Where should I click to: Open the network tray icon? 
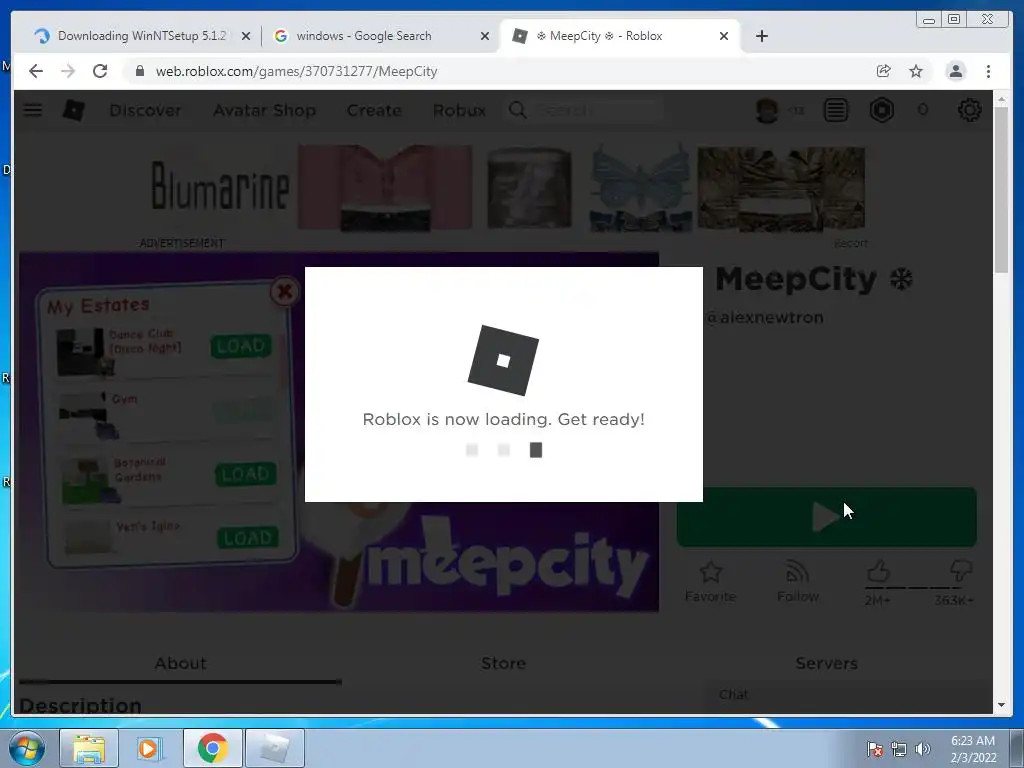pos(899,749)
